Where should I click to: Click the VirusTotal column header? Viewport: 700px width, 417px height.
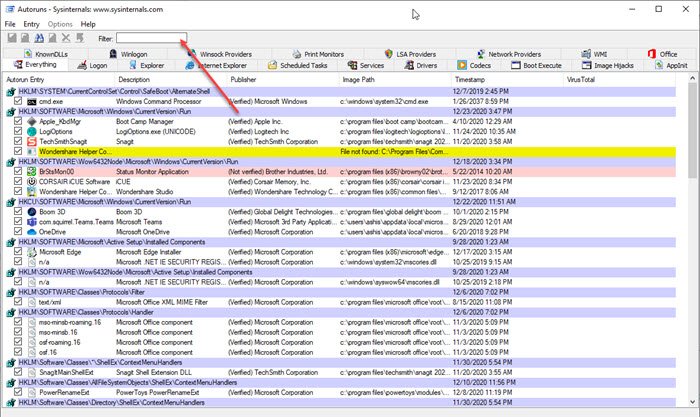point(619,80)
